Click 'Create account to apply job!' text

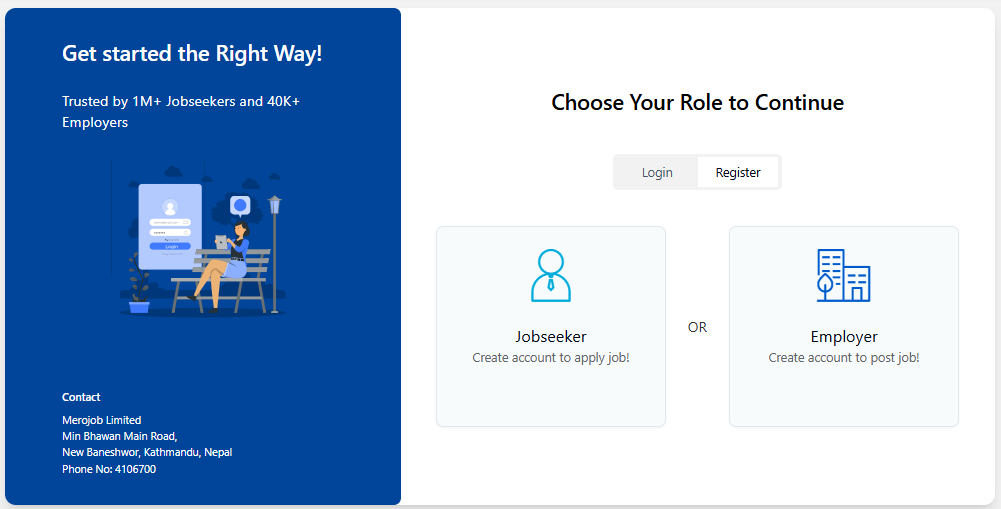point(550,358)
